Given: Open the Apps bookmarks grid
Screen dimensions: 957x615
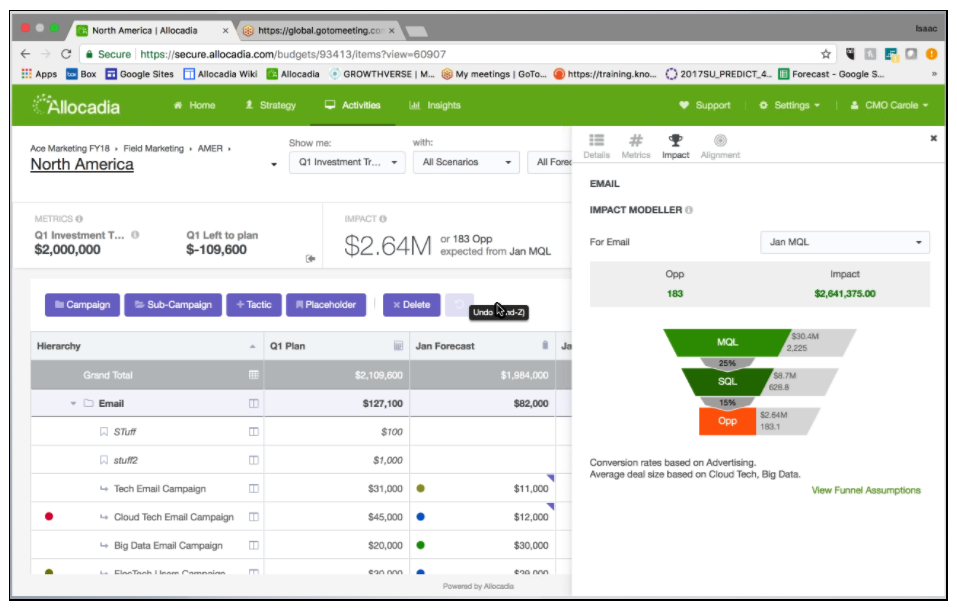Looking at the screenshot, I should point(39,74).
